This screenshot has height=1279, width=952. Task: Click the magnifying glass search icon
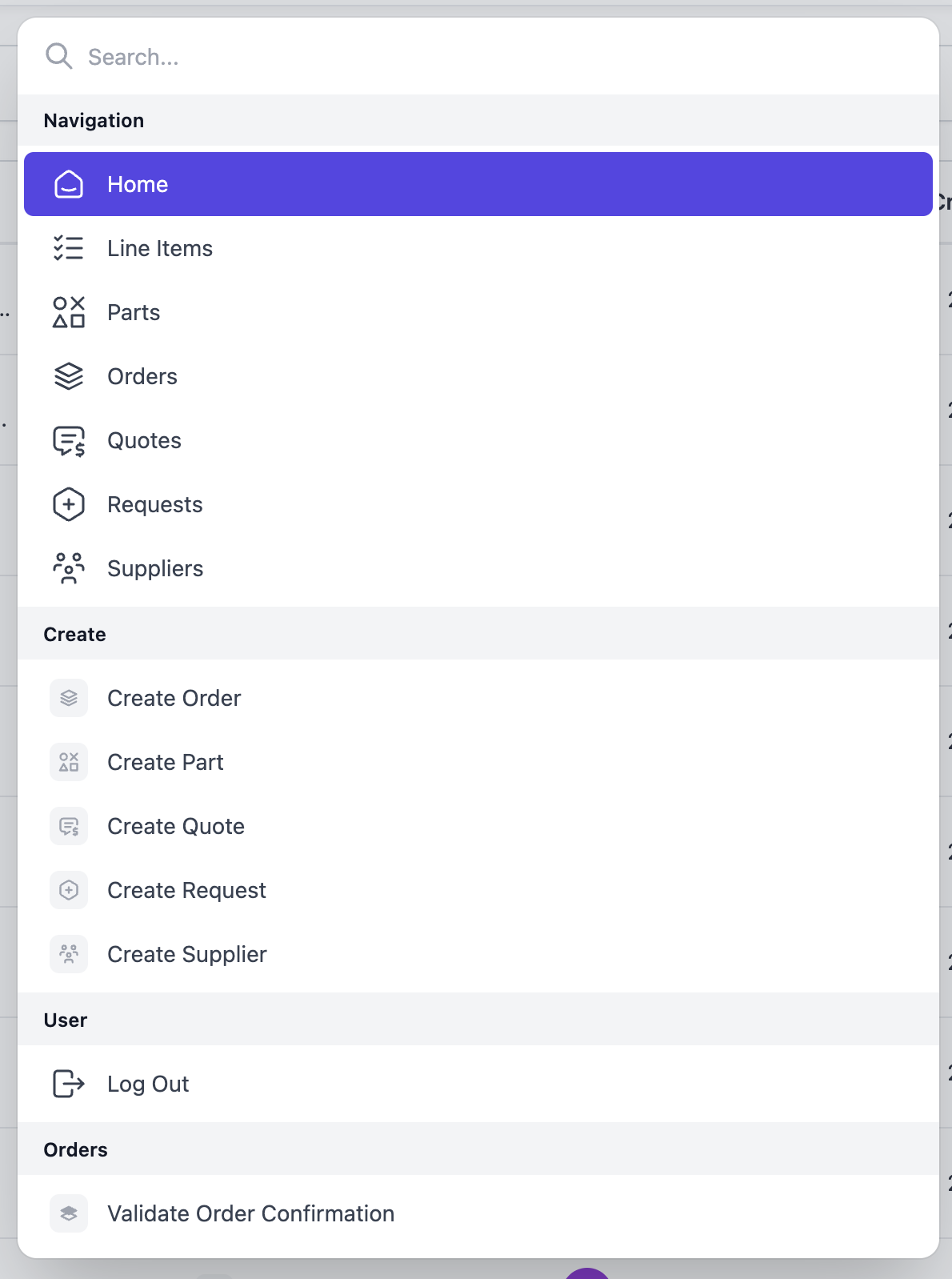tap(59, 56)
